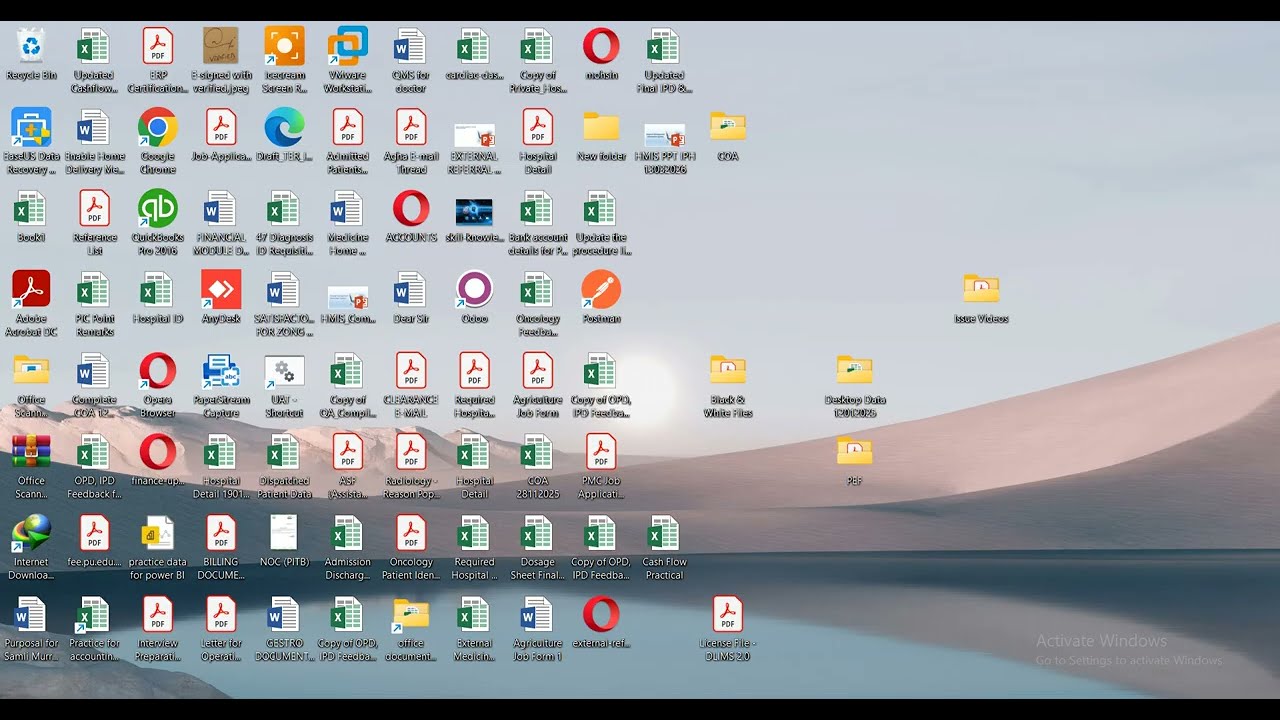
Task: Select the Medicine Home Word document
Action: [x=348, y=209]
